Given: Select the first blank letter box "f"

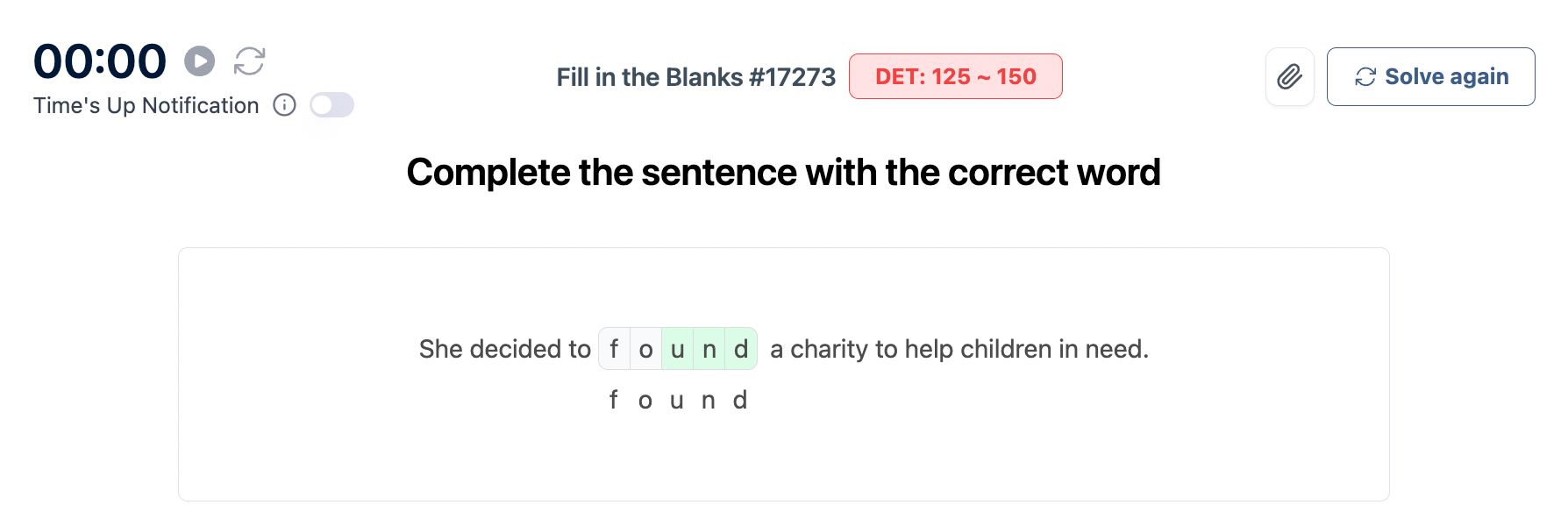Looking at the screenshot, I should click(x=614, y=349).
